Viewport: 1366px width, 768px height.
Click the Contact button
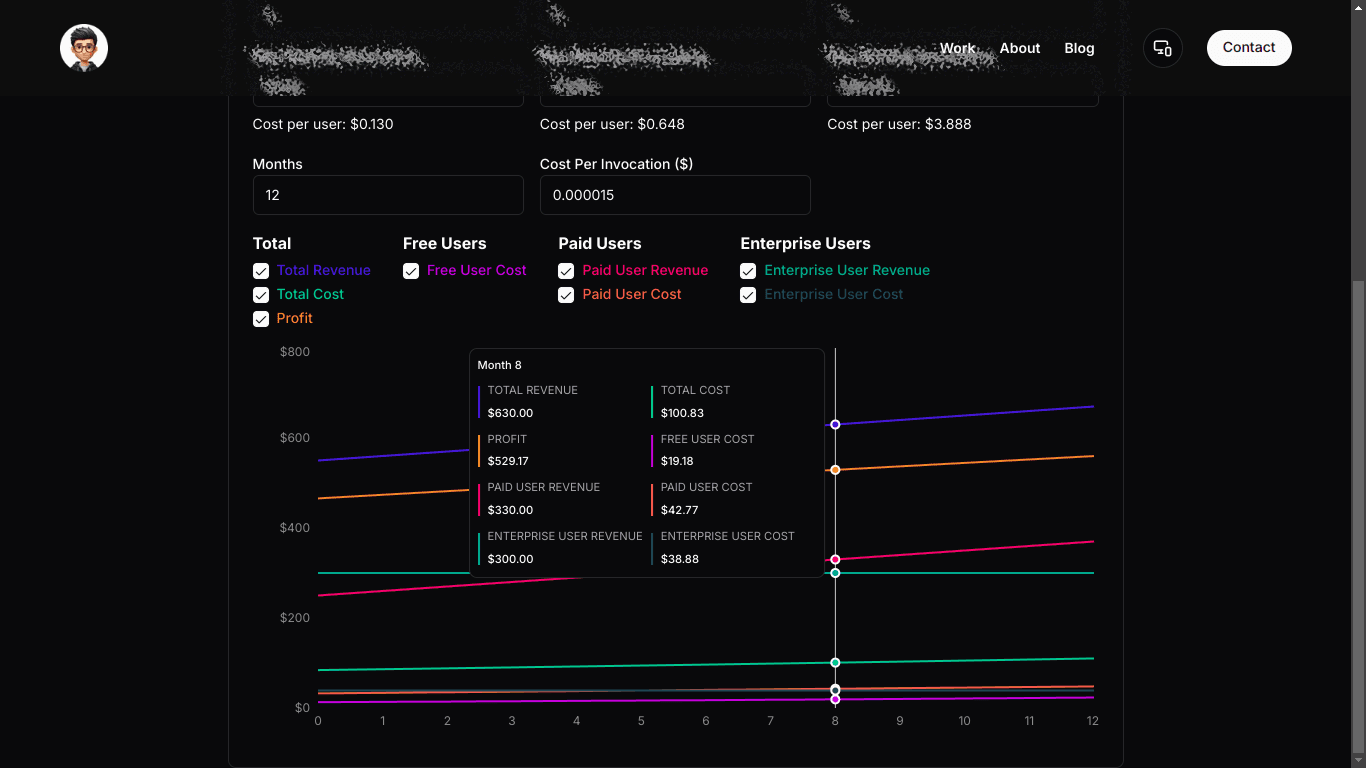1248,47
